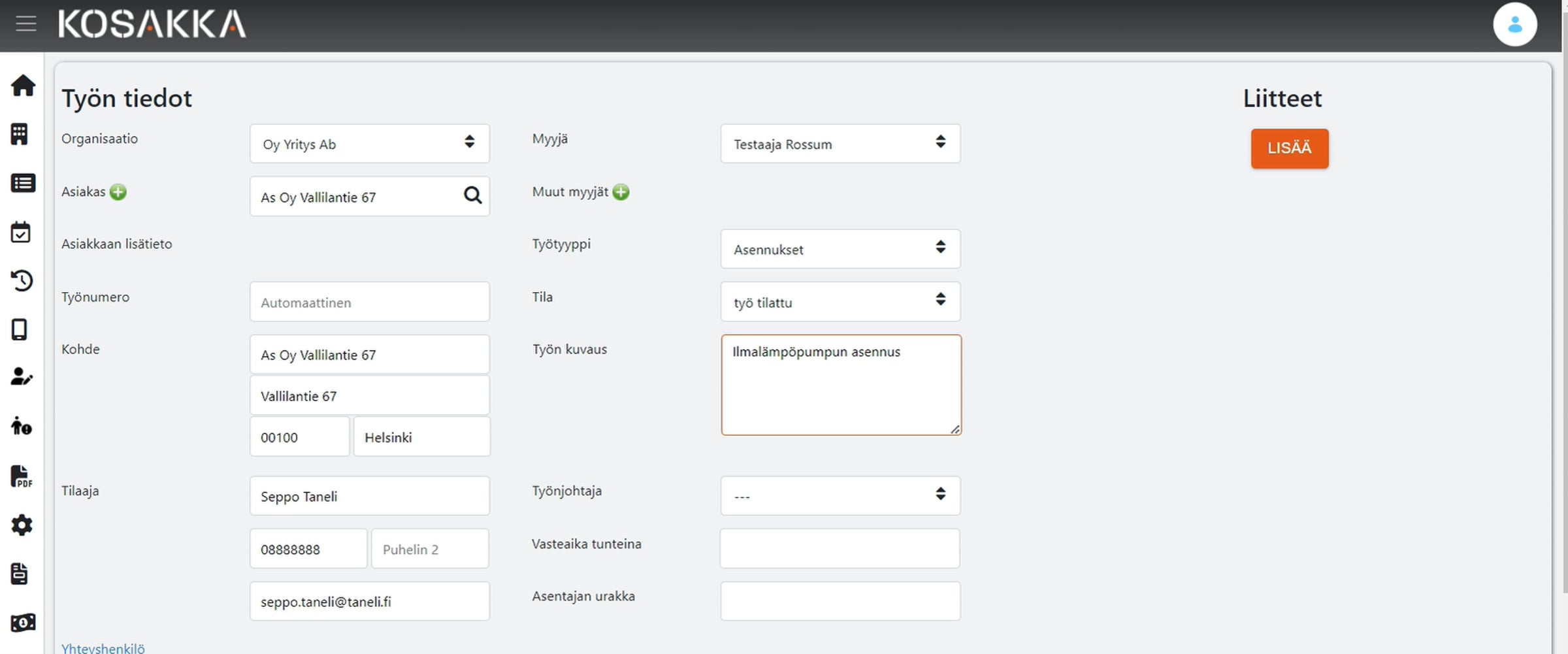The width and height of the screenshot is (1568, 654).
Task: Open the history clock icon in sidebar
Action: pyautogui.click(x=22, y=280)
